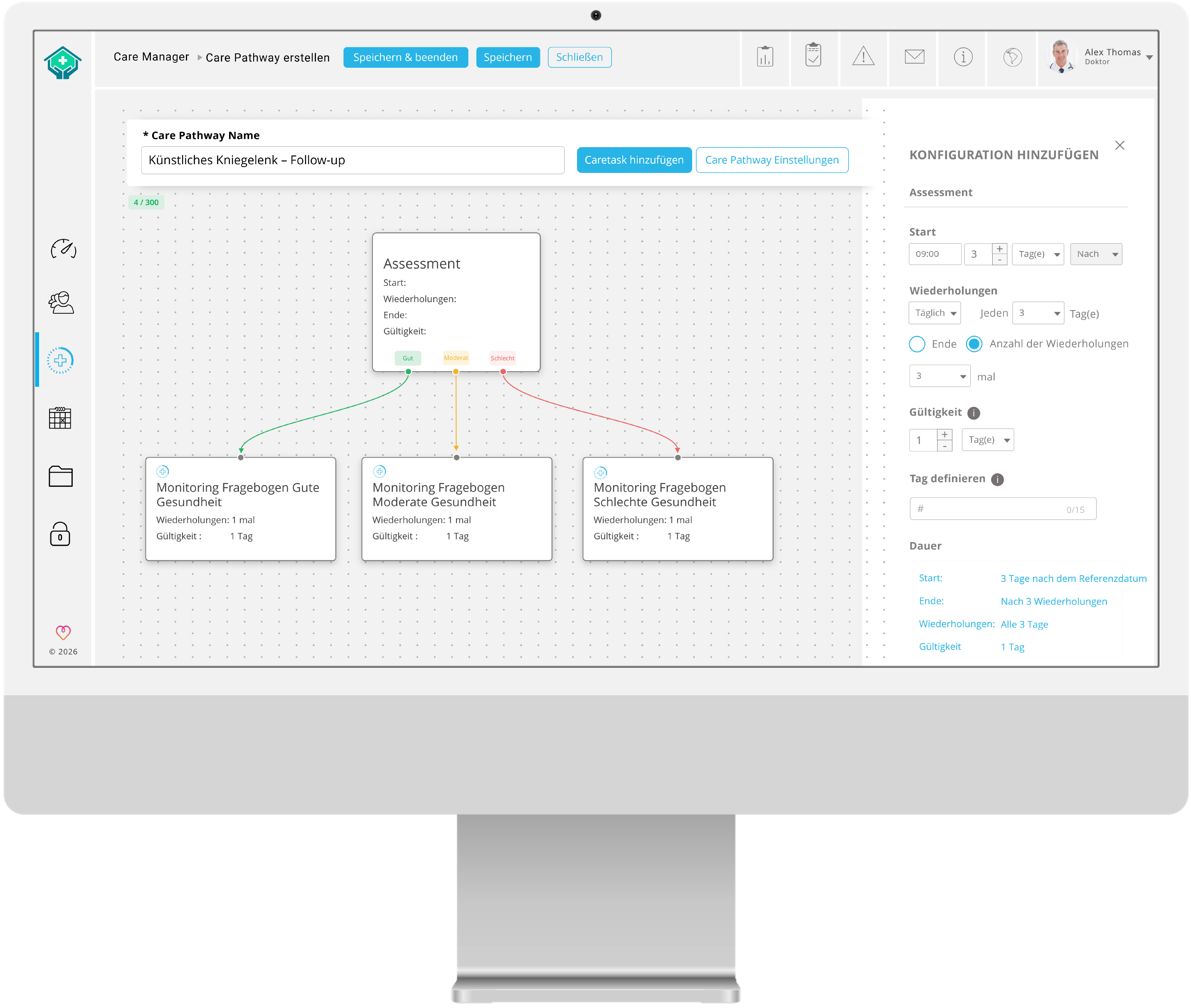
Task: Open the envelope messages icon
Action: point(915,57)
